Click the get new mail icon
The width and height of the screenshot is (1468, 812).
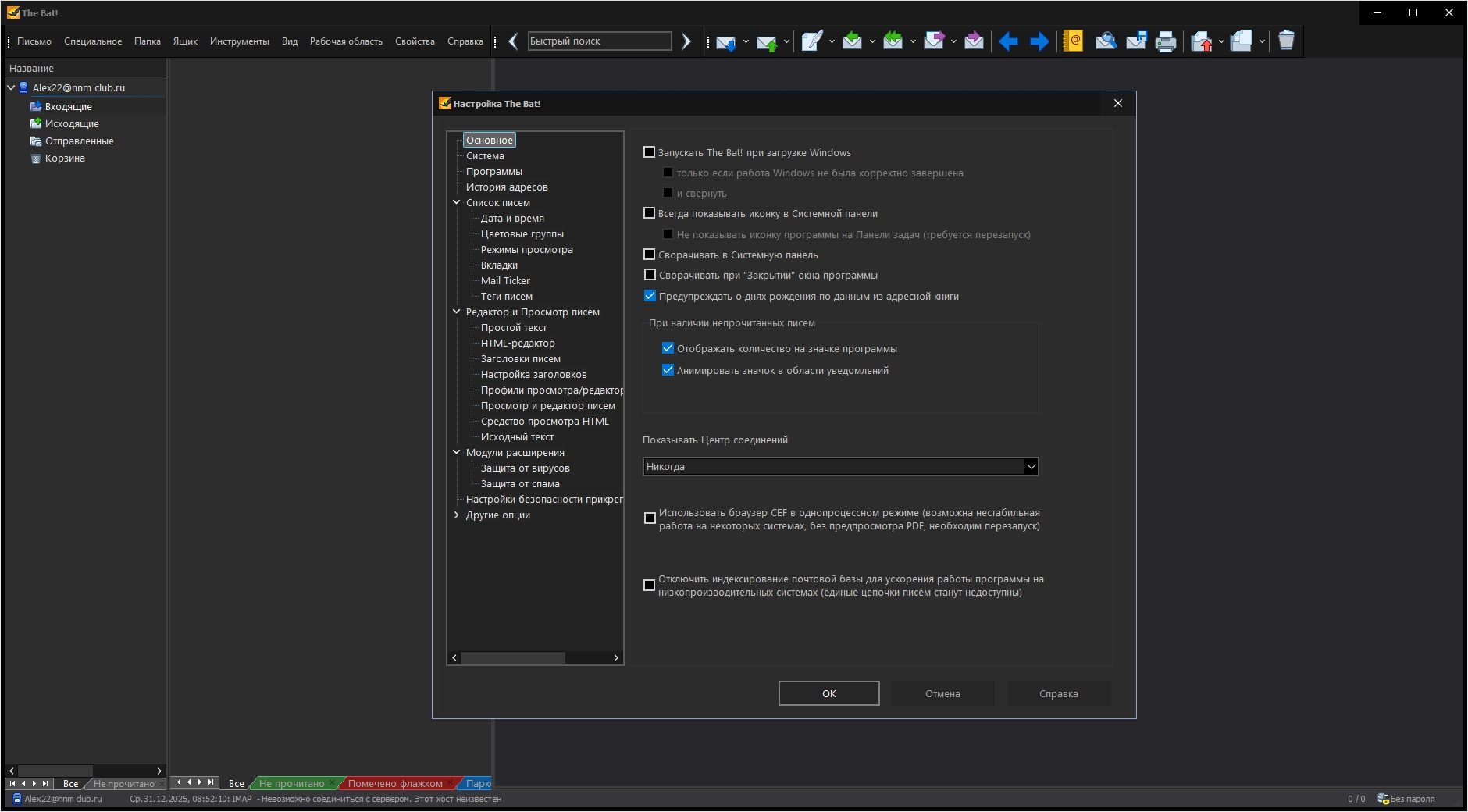coord(725,42)
